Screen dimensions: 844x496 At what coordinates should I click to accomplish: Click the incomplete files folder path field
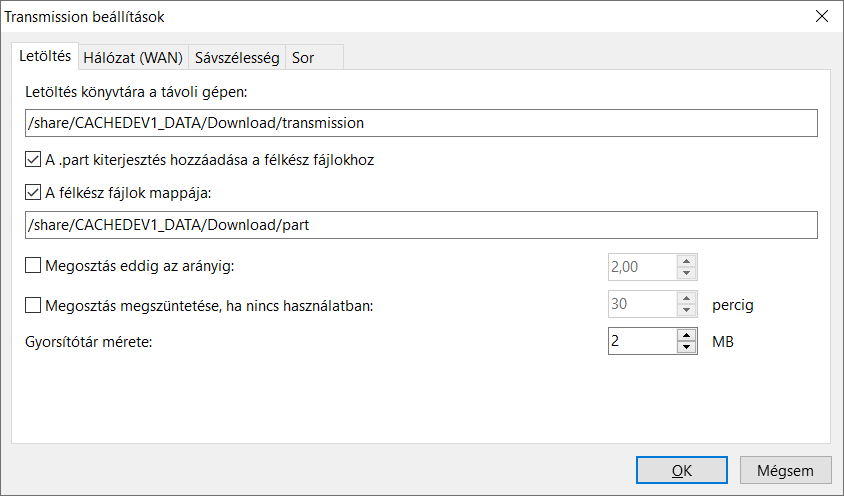[421, 225]
